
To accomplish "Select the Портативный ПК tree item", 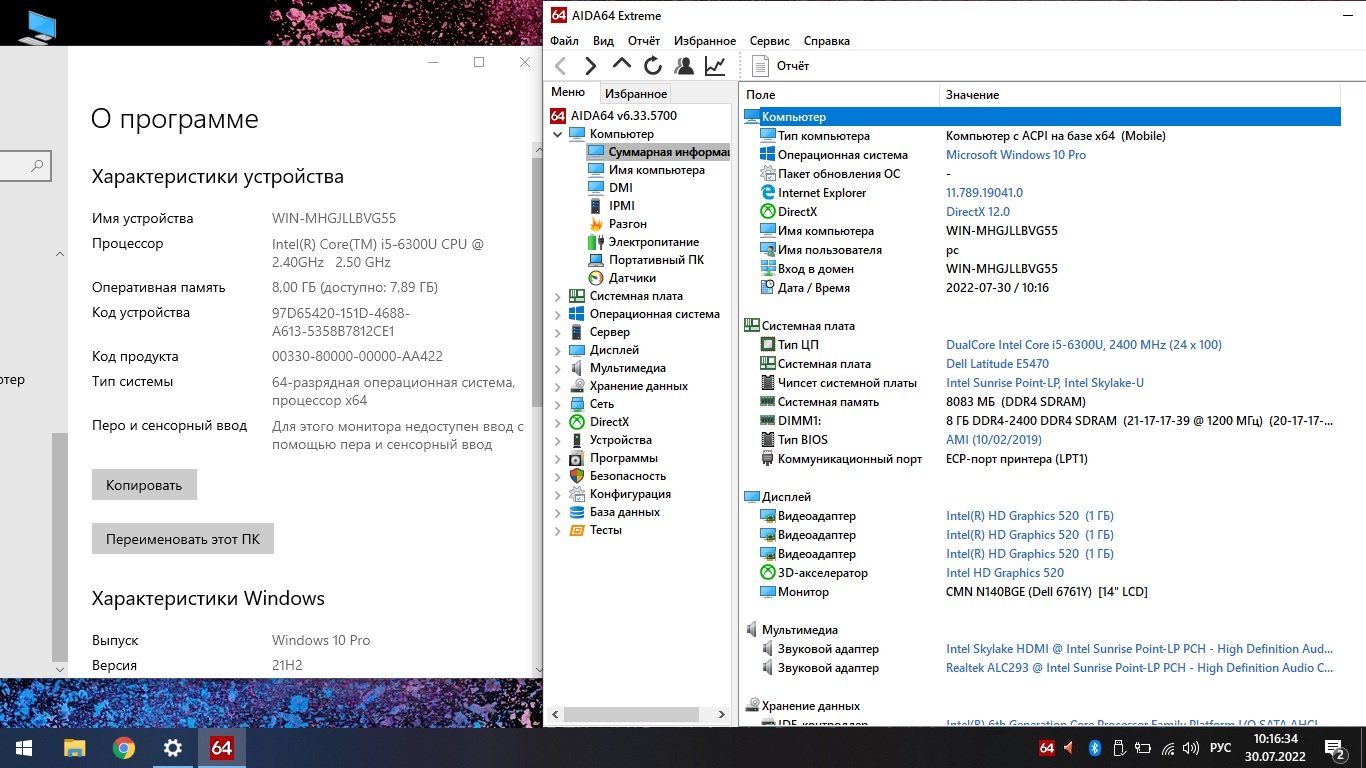I will coord(646,260).
